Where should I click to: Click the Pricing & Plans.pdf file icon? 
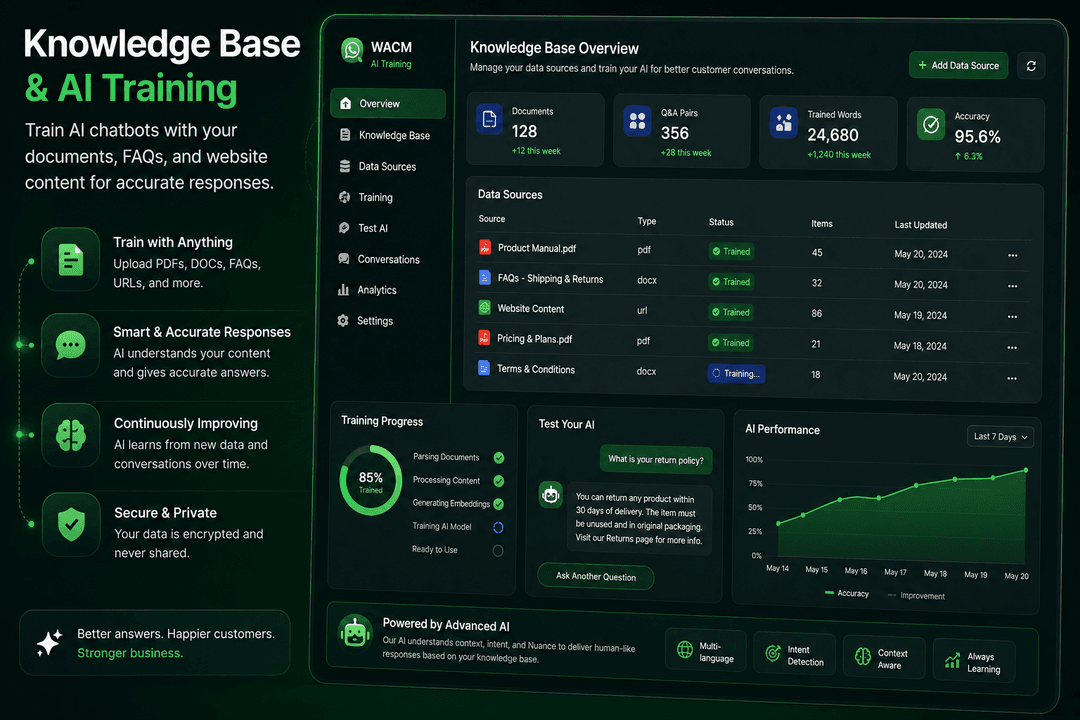(x=484, y=338)
